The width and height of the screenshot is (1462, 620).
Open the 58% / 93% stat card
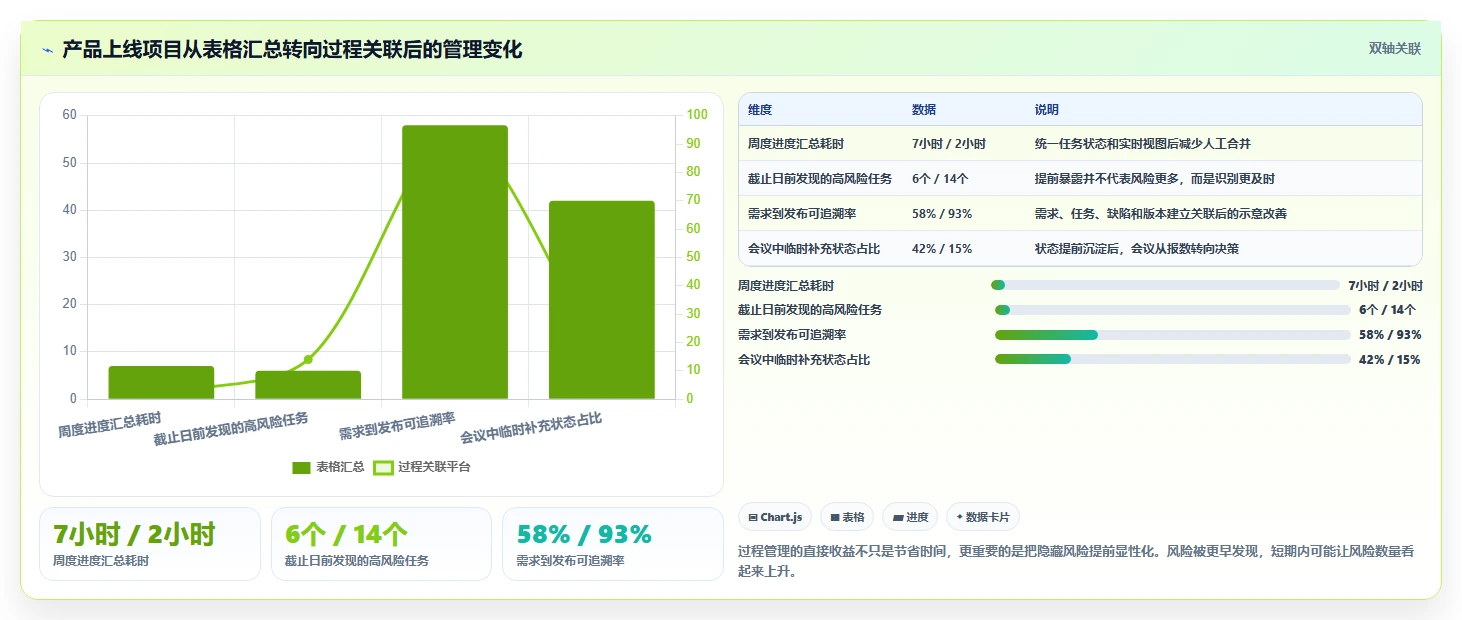612,544
